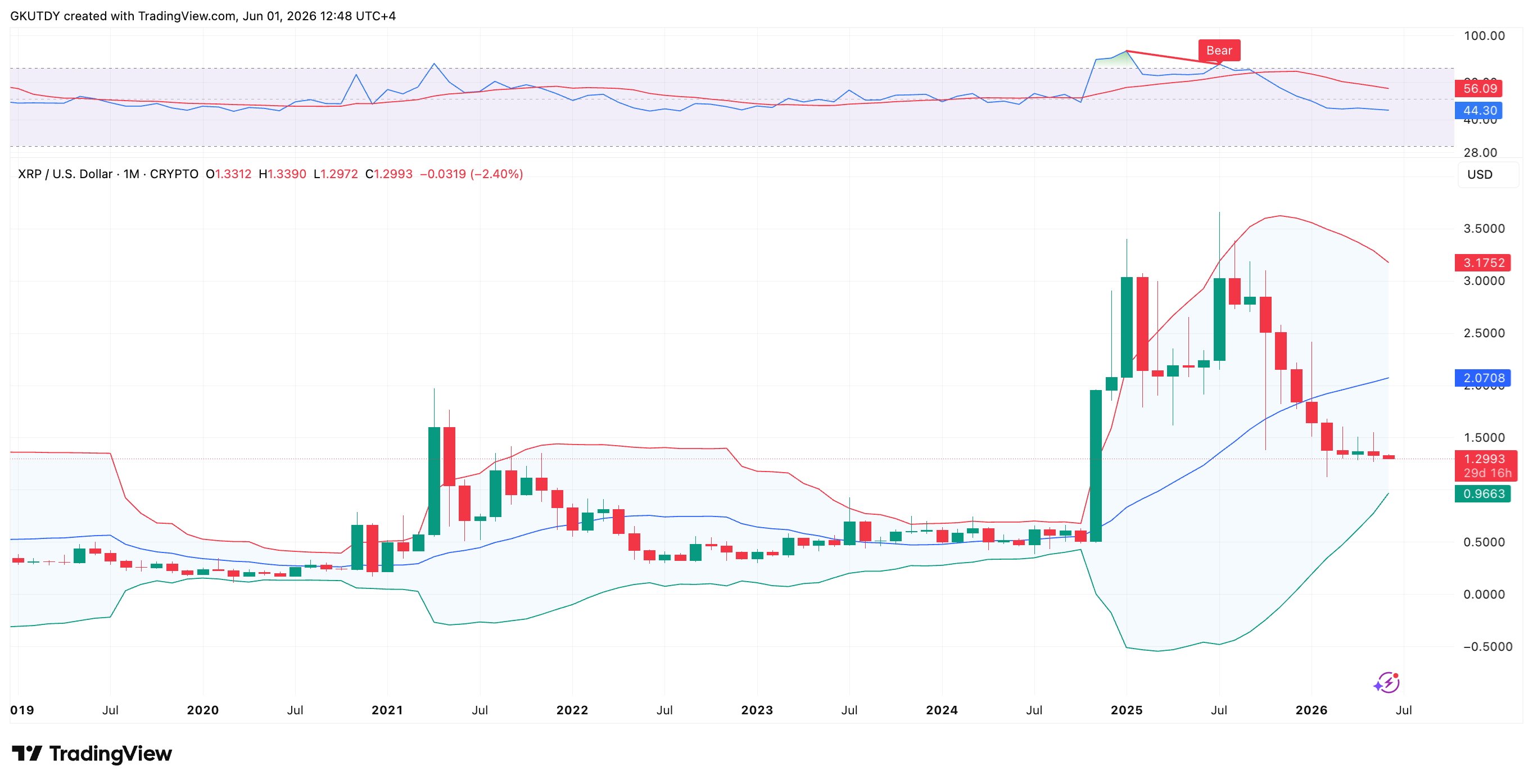This screenshot has width=1533, height=784.
Task: Click the Jul label after 2026
Action: (1404, 710)
